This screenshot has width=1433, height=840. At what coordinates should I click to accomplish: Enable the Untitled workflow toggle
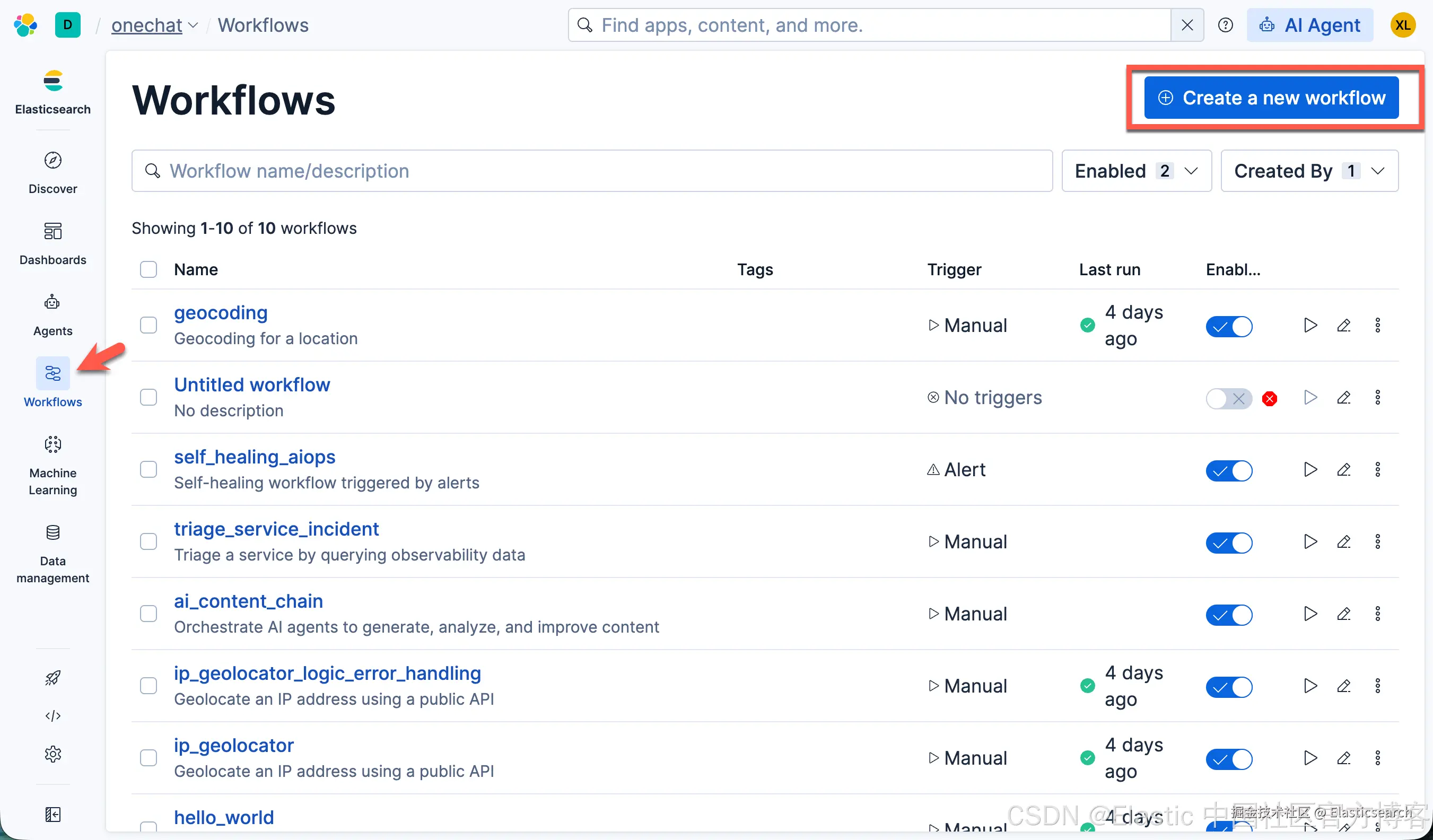click(1228, 398)
